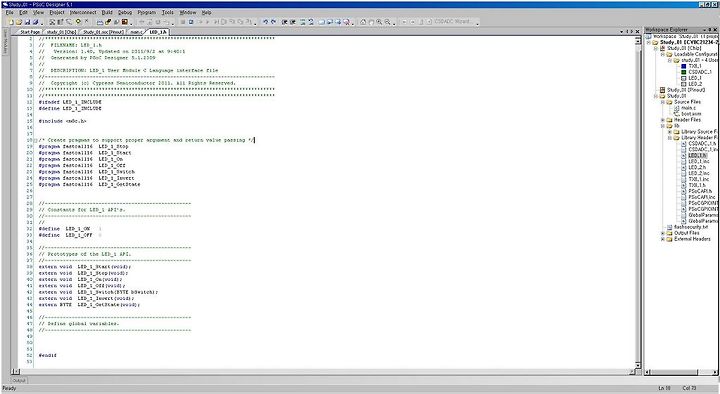The width and height of the screenshot is (720, 394).
Task: Click the editor vertical scrollbar down arrow
Action: pos(638,365)
